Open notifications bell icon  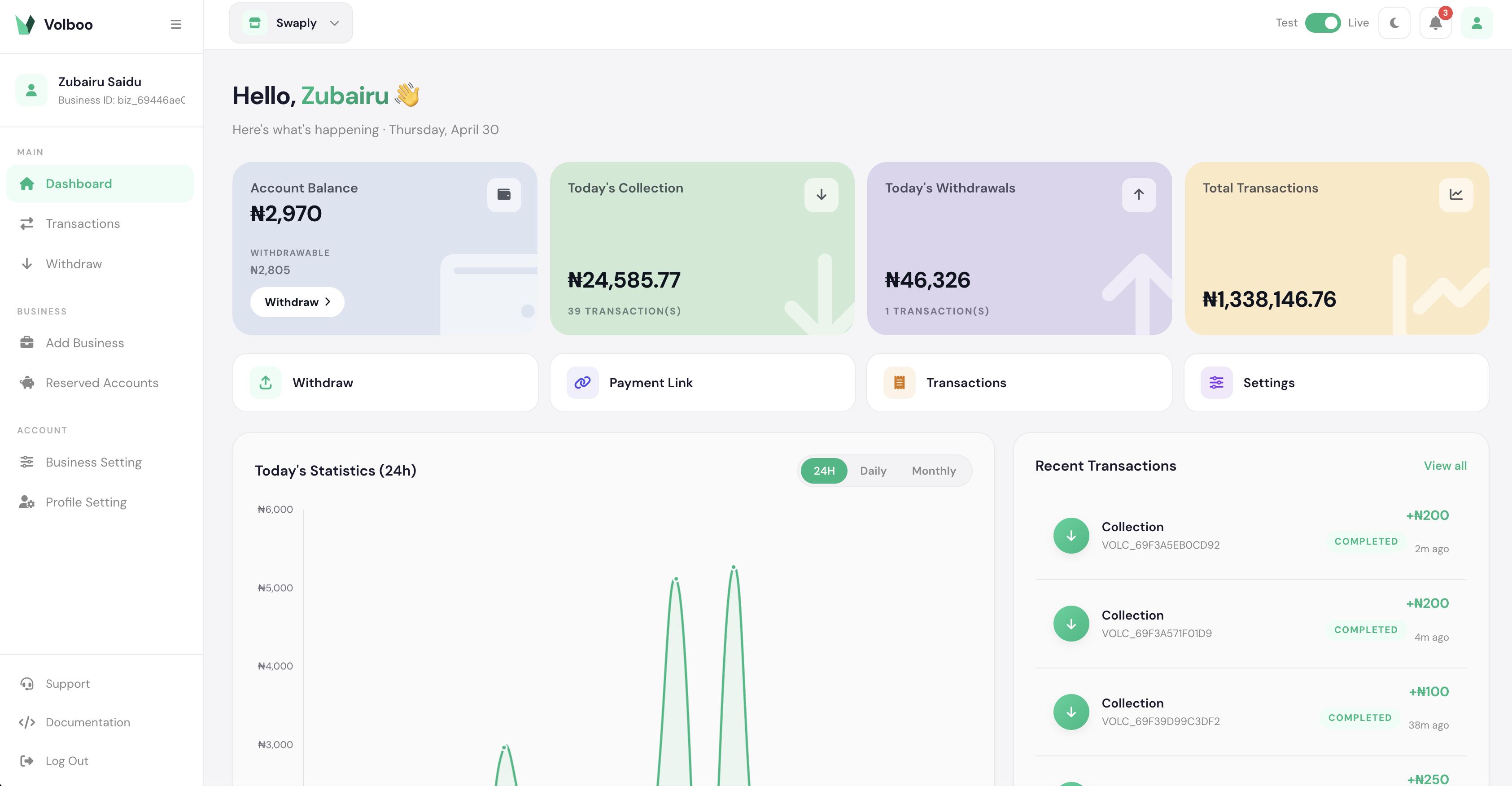click(1436, 23)
